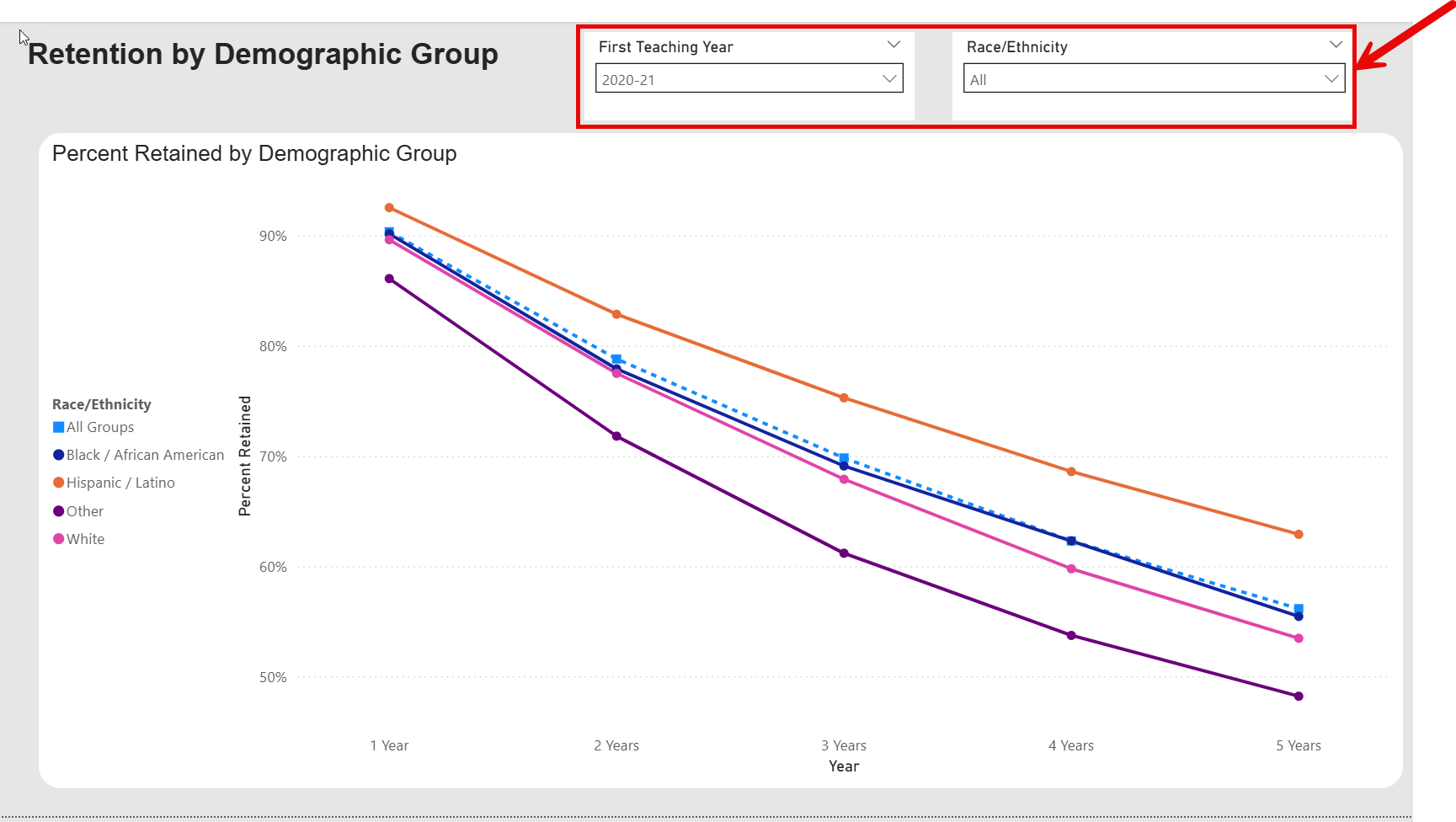Select the Hispanic / Latino point at 5 Years
The width and height of the screenshot is (1456, 822).
[x=1299, y=534]
